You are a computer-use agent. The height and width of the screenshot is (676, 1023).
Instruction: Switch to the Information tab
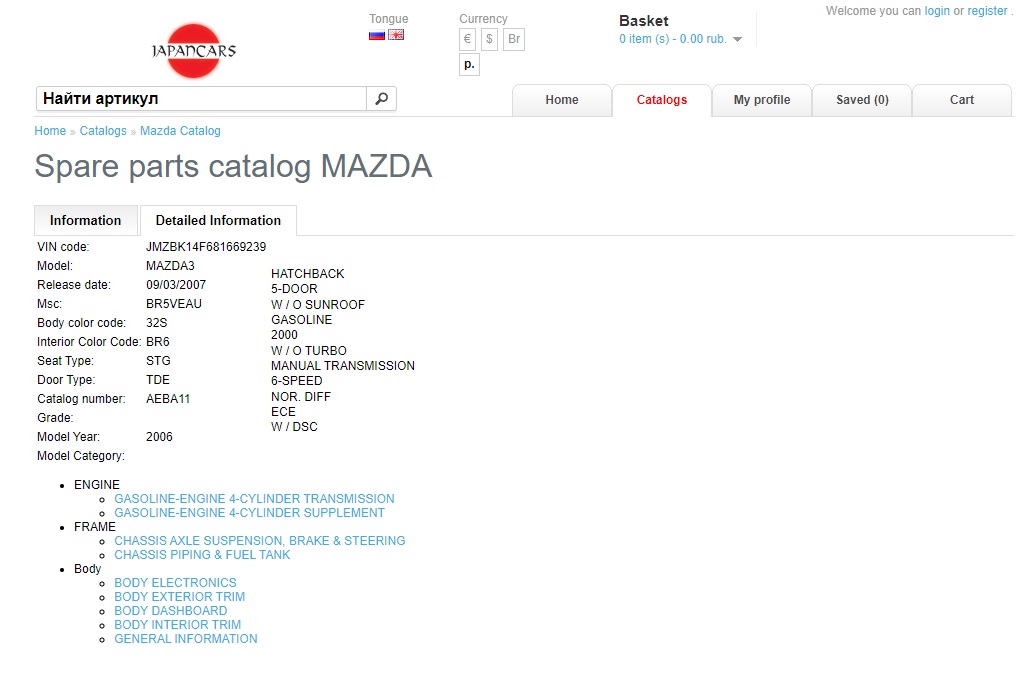86,221
